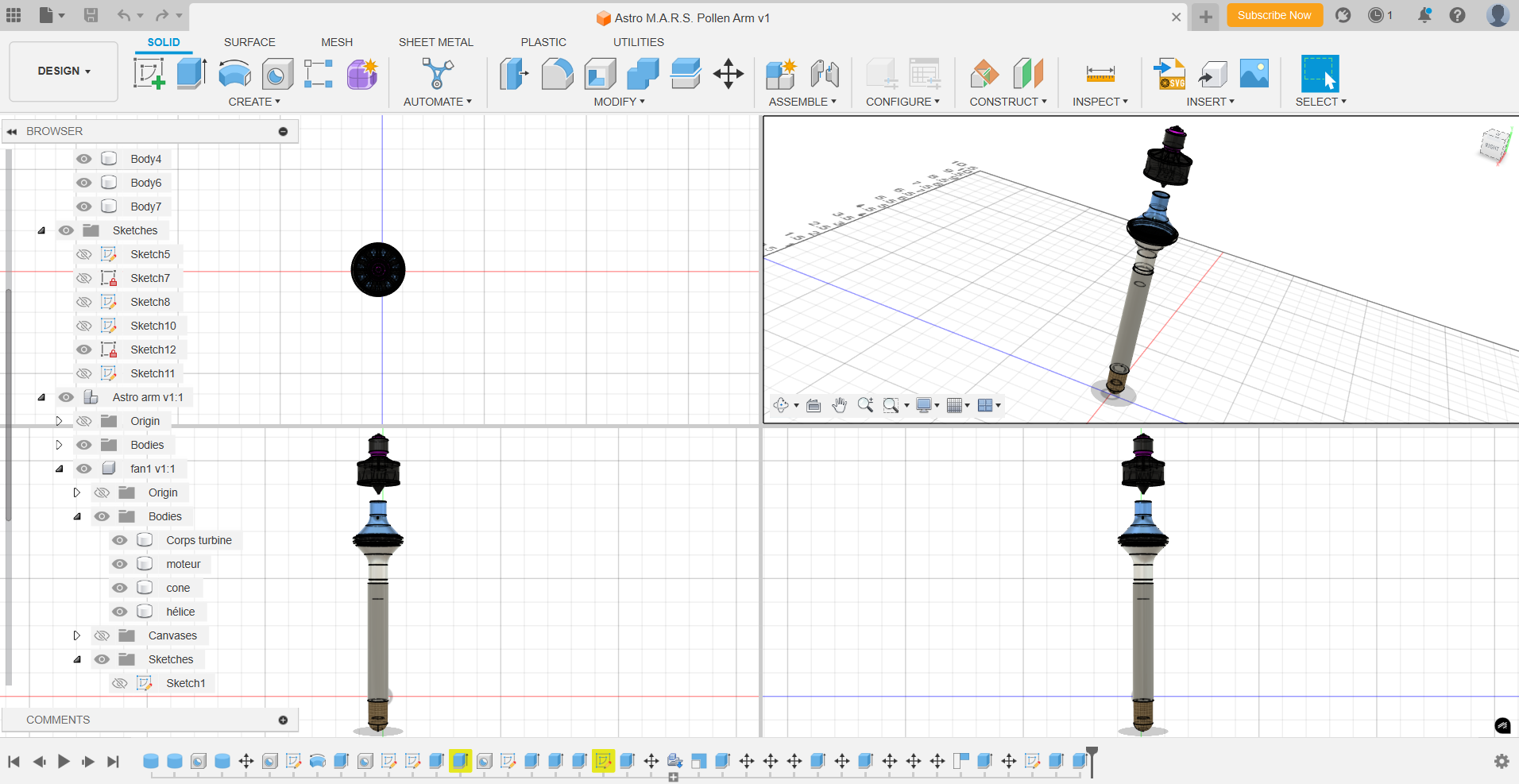Play the timeline
1519x784 pixels.
point(64,761)
